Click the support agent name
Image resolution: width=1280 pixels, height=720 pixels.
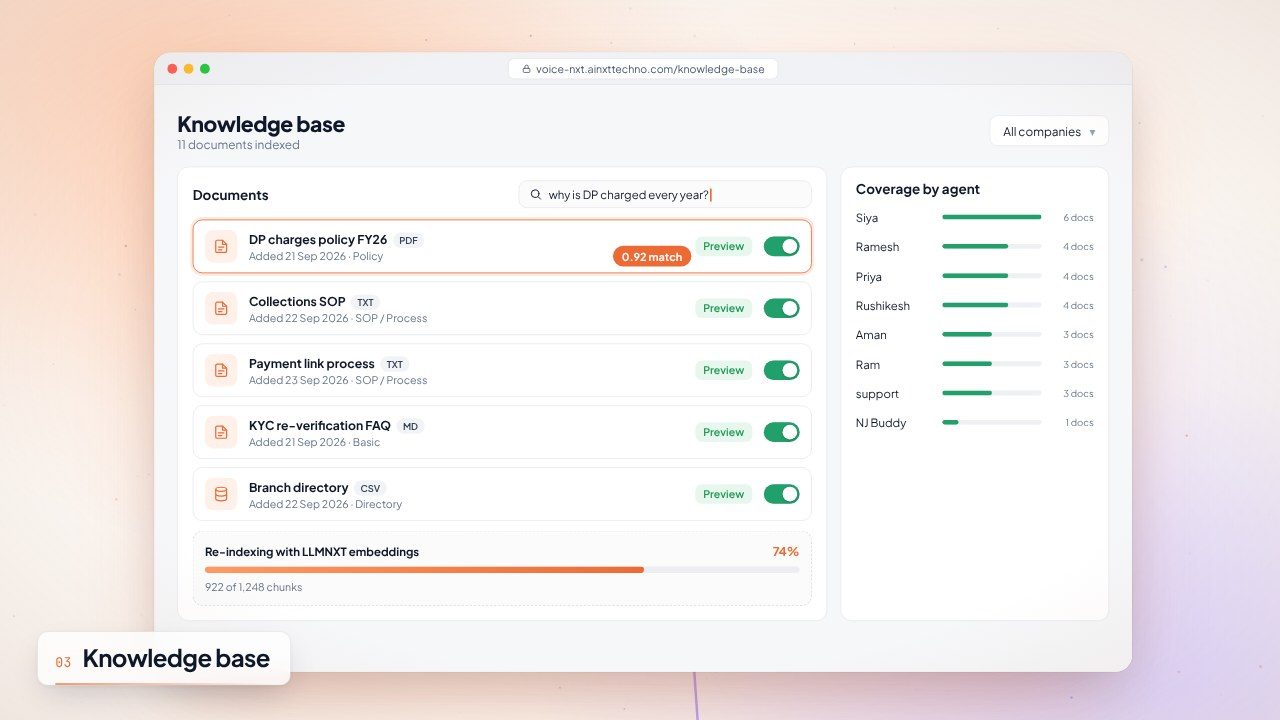click(877, 394)
